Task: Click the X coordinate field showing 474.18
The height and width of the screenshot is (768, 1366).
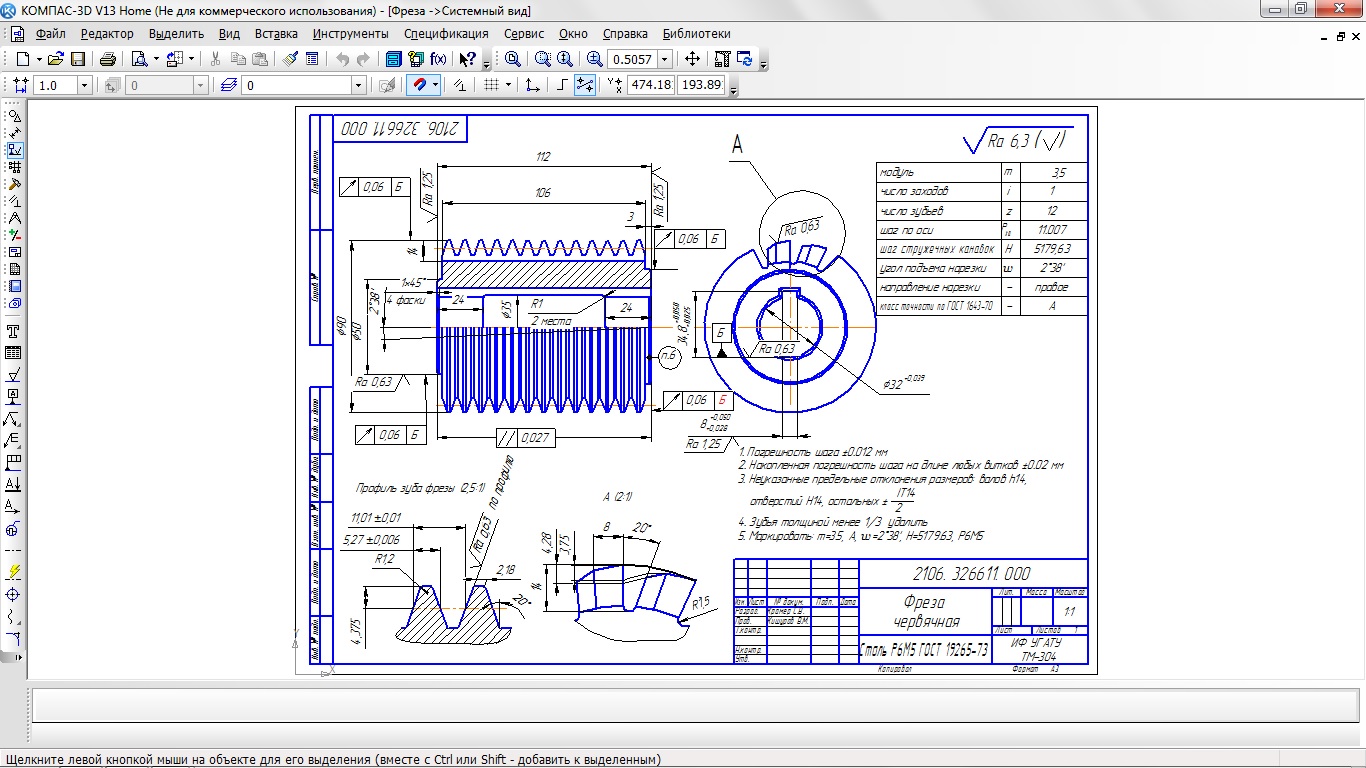Action: coord(651,85)
